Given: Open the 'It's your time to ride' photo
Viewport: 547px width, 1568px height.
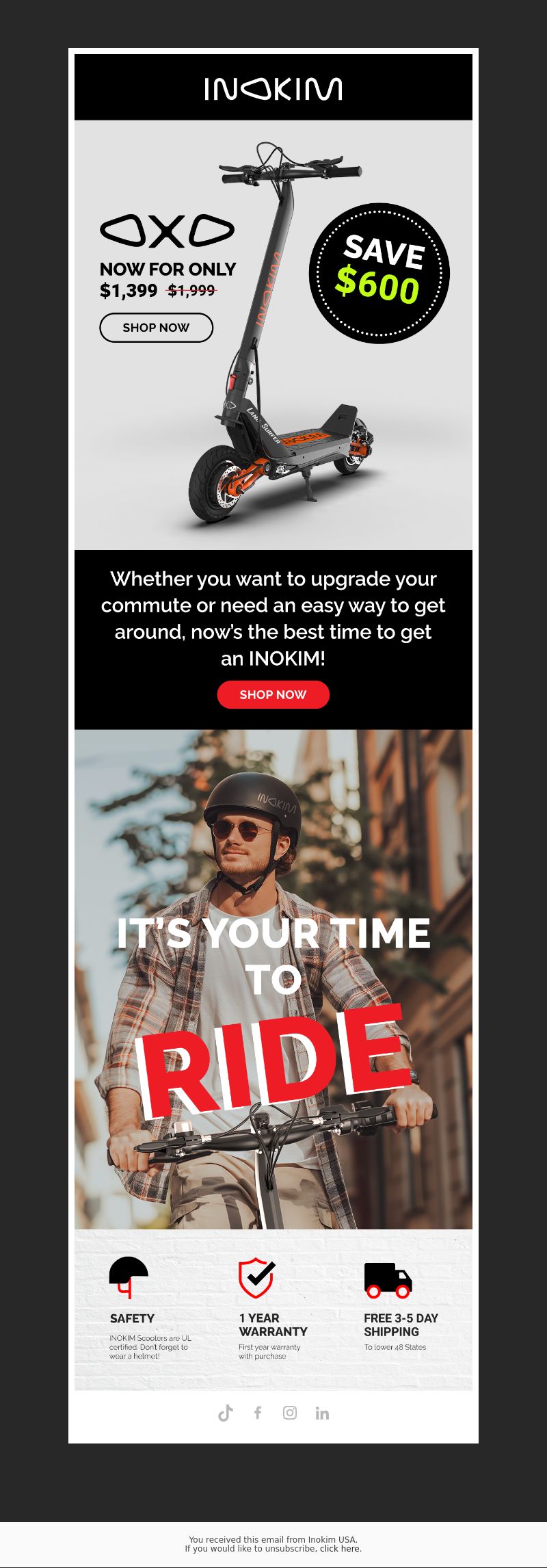Looking at the screenshot, I should [273, 979].
